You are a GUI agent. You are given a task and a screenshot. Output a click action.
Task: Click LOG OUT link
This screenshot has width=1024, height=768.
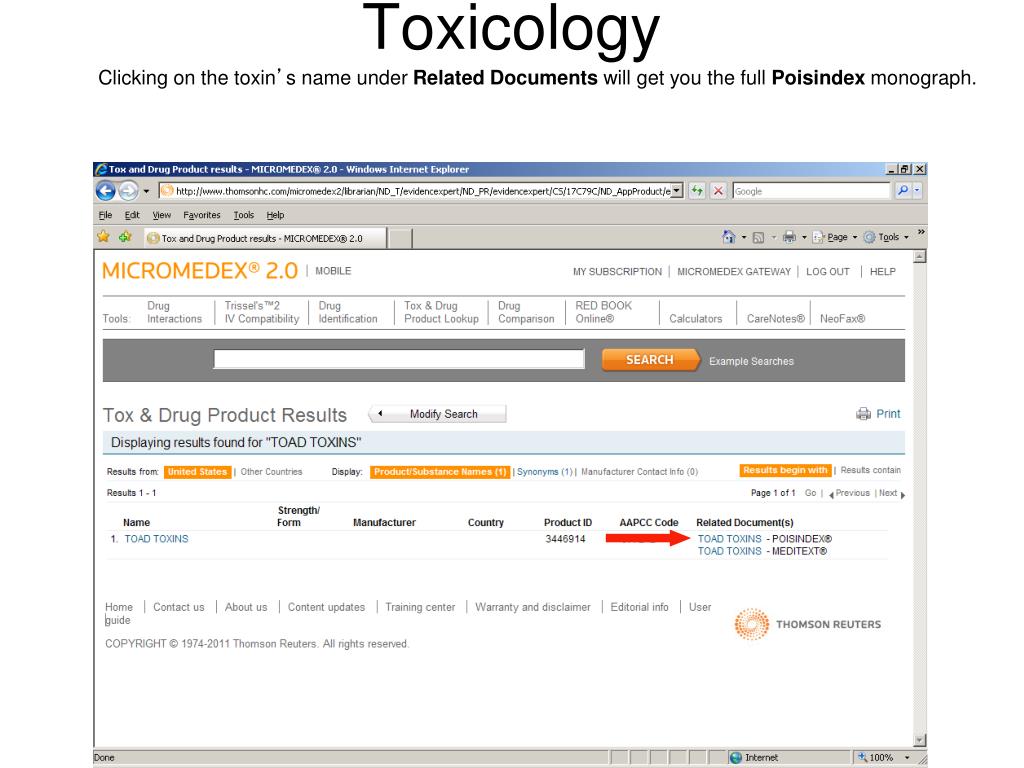coord(827,272)
